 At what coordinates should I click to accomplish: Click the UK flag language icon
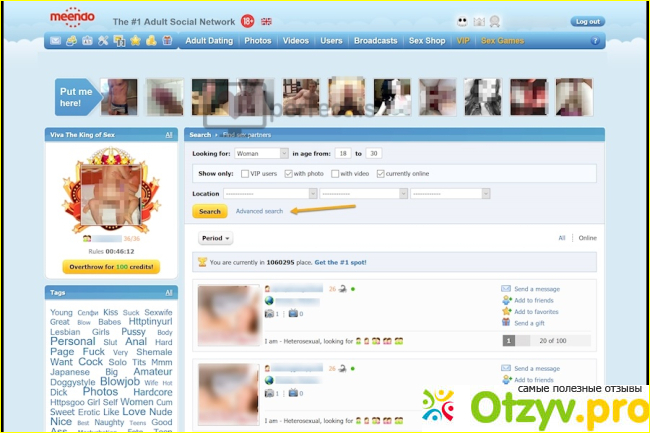(x=266, y=21)
